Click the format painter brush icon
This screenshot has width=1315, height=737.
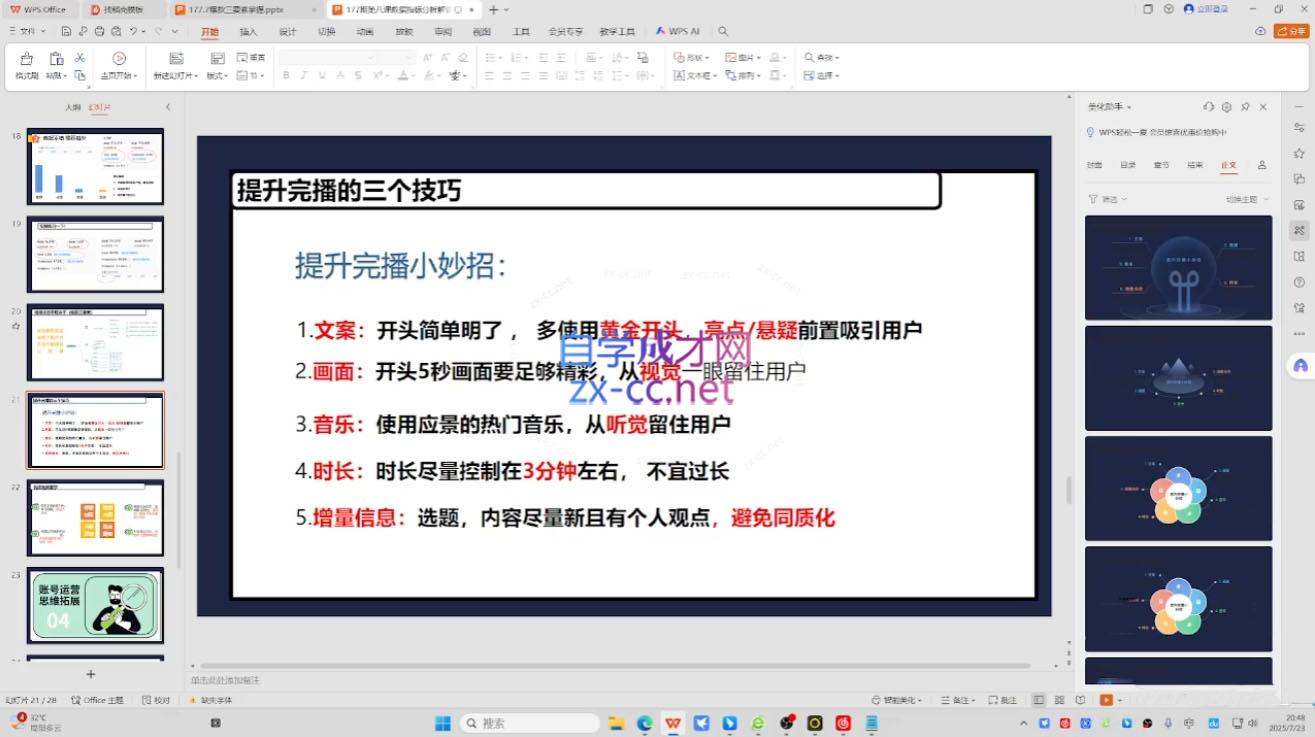coord(26,60)
